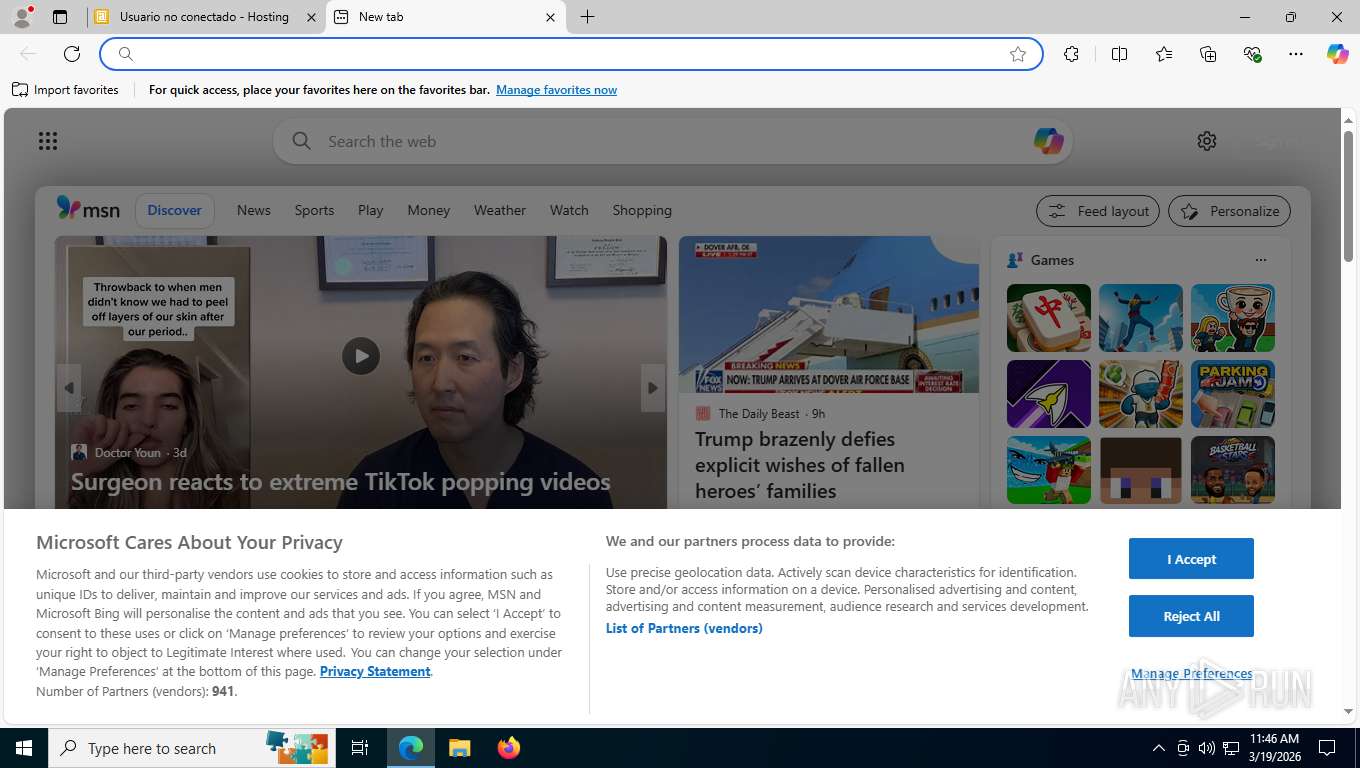The image size is (1360, 768).
Task: Open the tab actions menu icon
Action: pyautogui.click(x=60, y=17)
